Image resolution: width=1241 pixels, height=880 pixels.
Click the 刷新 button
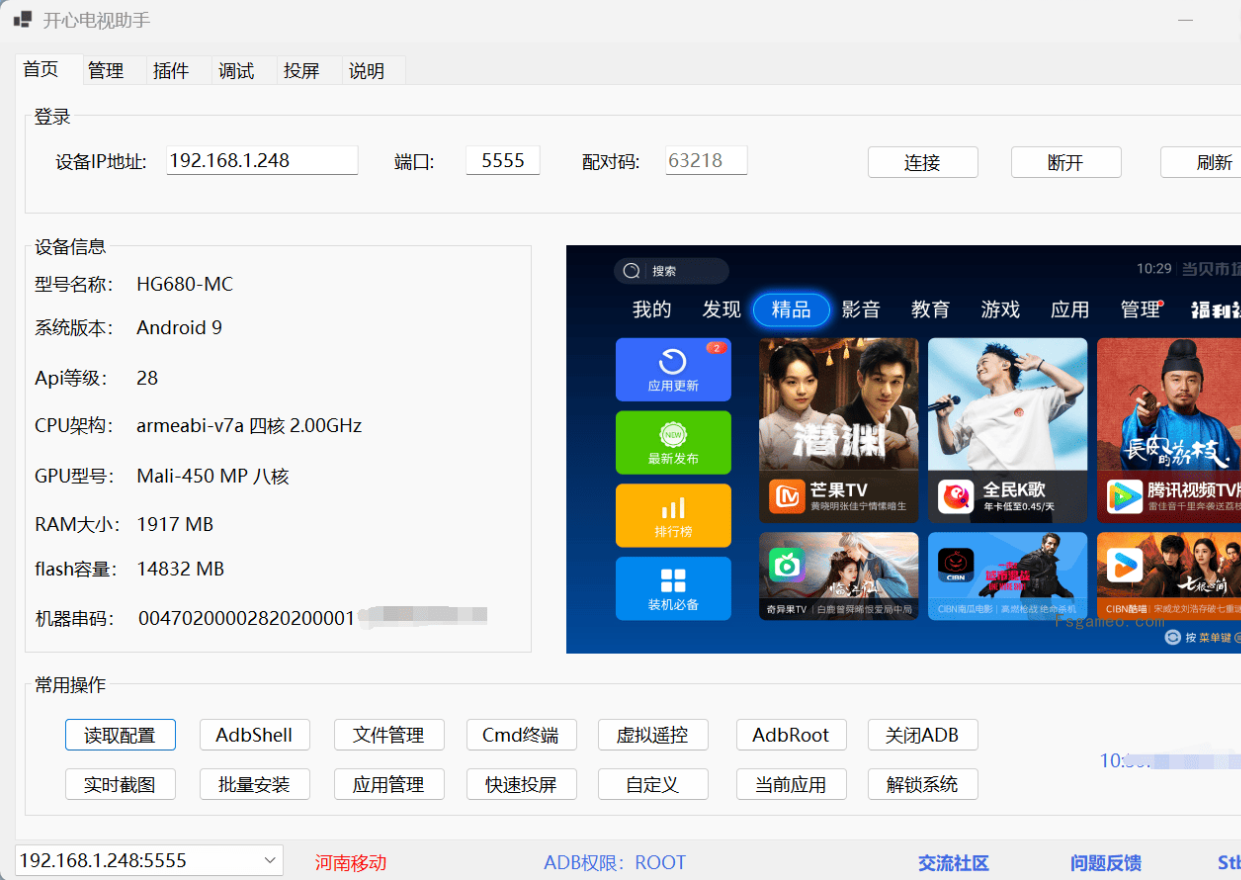pyautogui.click(x=1202, y=162)
